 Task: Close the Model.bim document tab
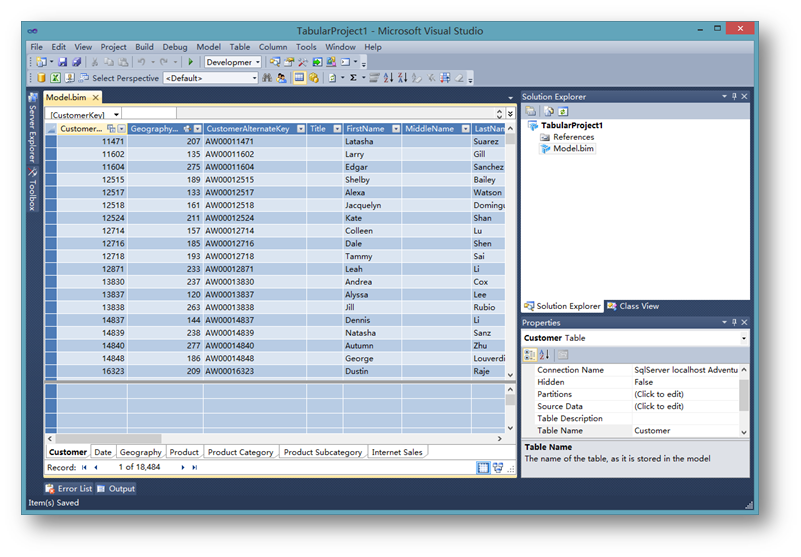(x=96, y=97)
